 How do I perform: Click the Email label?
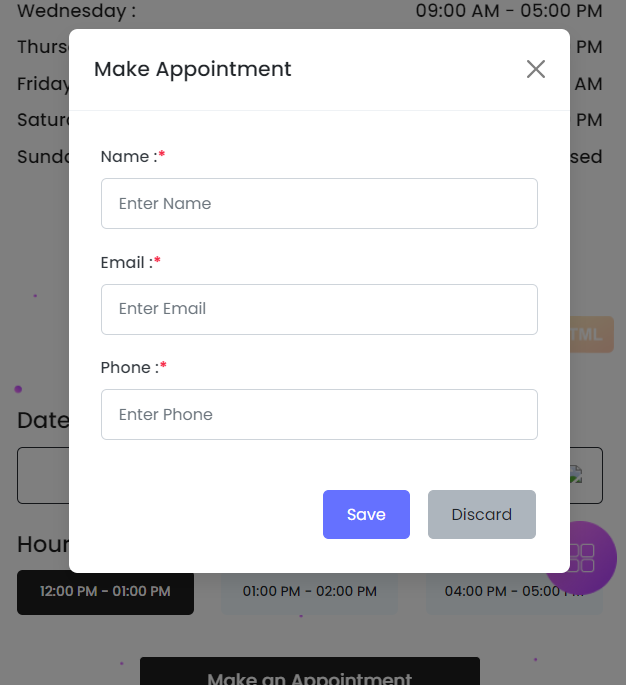tap(126, 262)
